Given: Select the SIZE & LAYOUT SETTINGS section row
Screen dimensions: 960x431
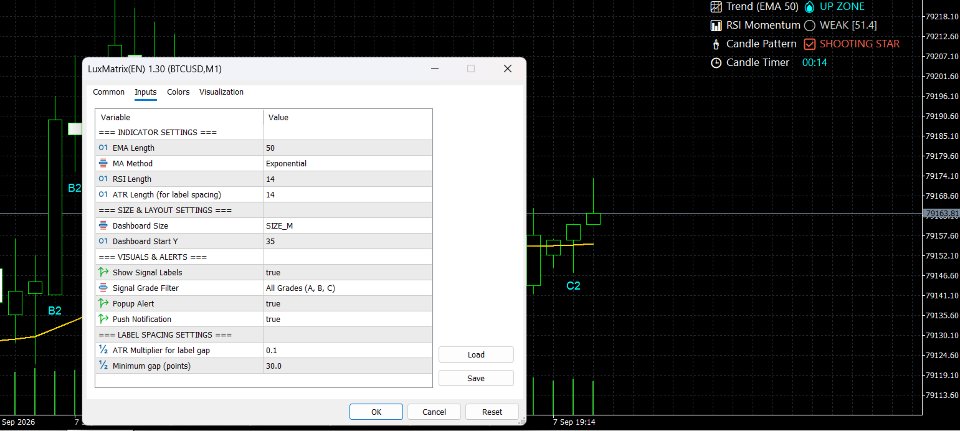Looking at the screenshot, I should tap(264, 210).
